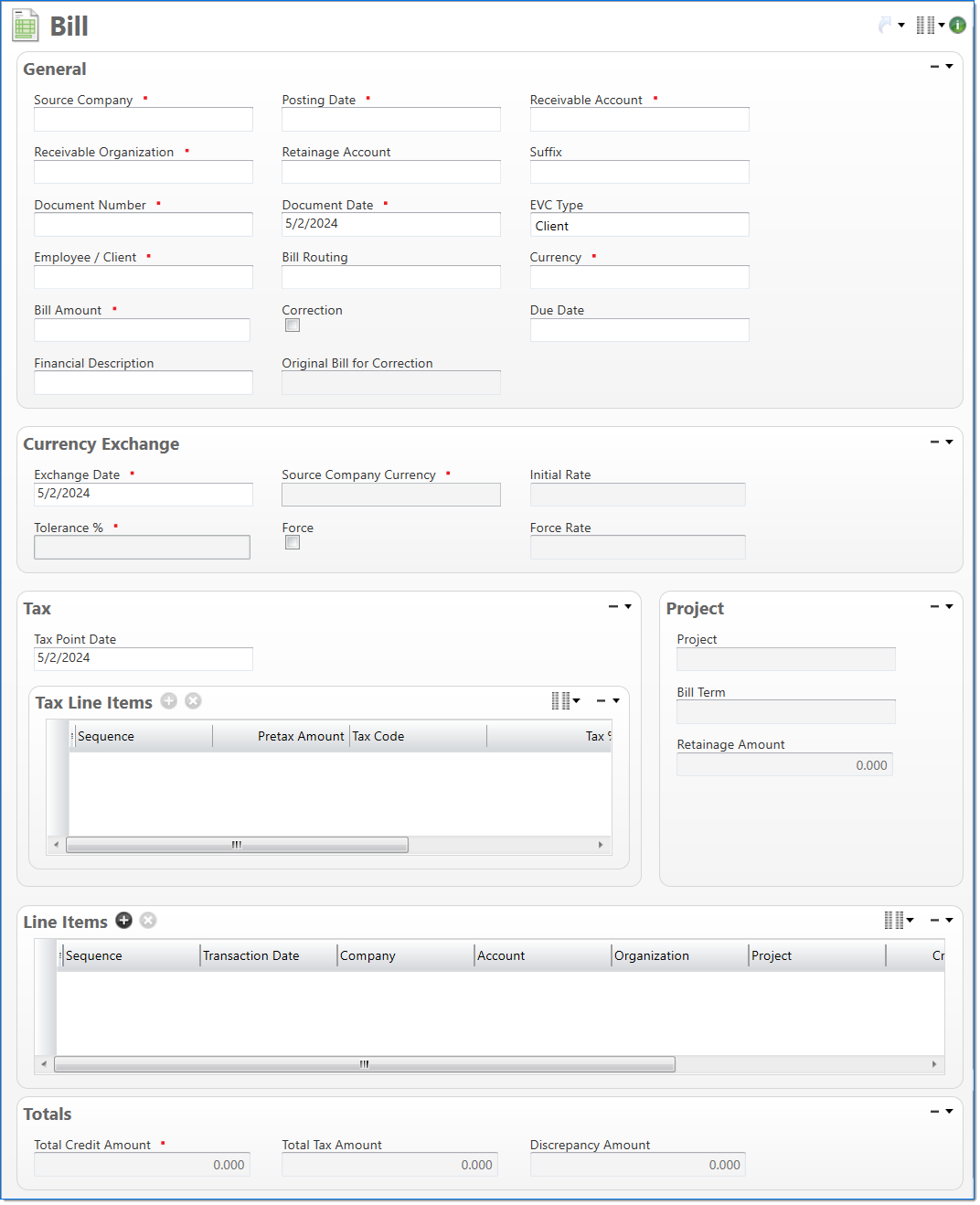Click the Source Company input field
The image size is (980, 1205).
point(144,120)
